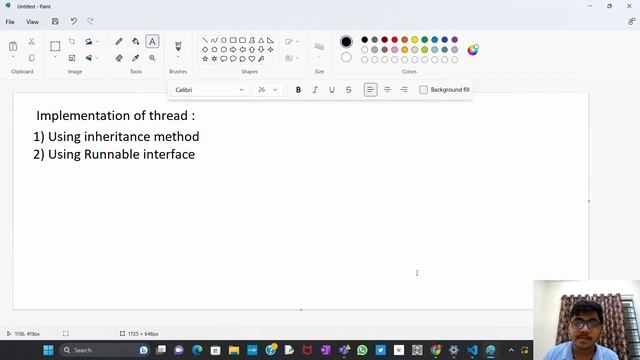Choose the green palette color
The height and width of the screenshot is (360, 640).
424,40
